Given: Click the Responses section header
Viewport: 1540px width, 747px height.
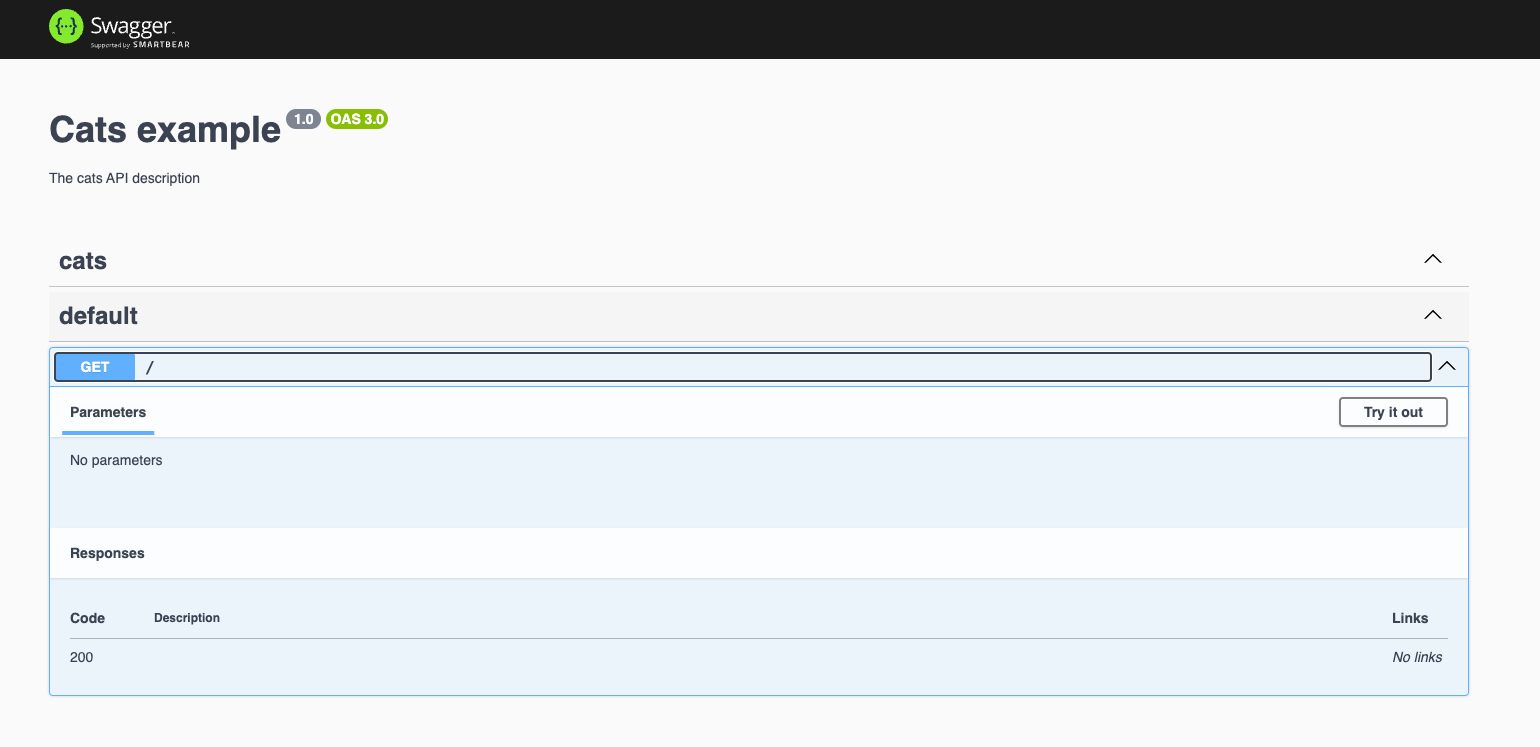Looking at the screenshot, I should [x=107, y=553].
